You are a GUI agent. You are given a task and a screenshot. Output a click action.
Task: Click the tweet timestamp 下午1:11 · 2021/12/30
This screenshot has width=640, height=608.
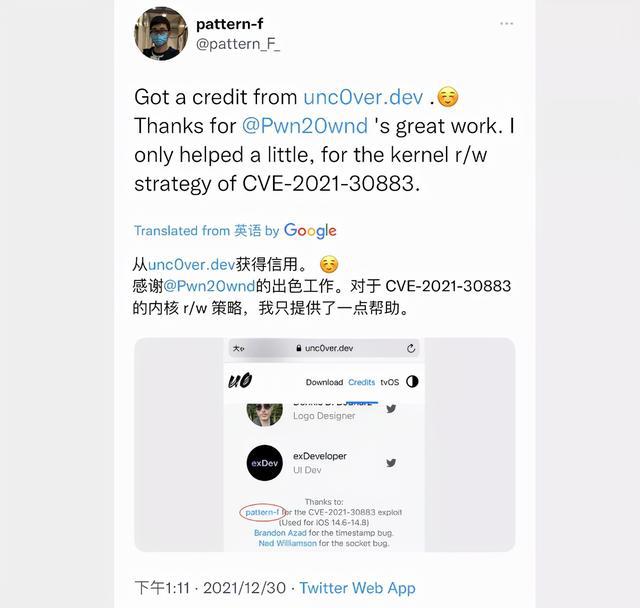point(210,588)
